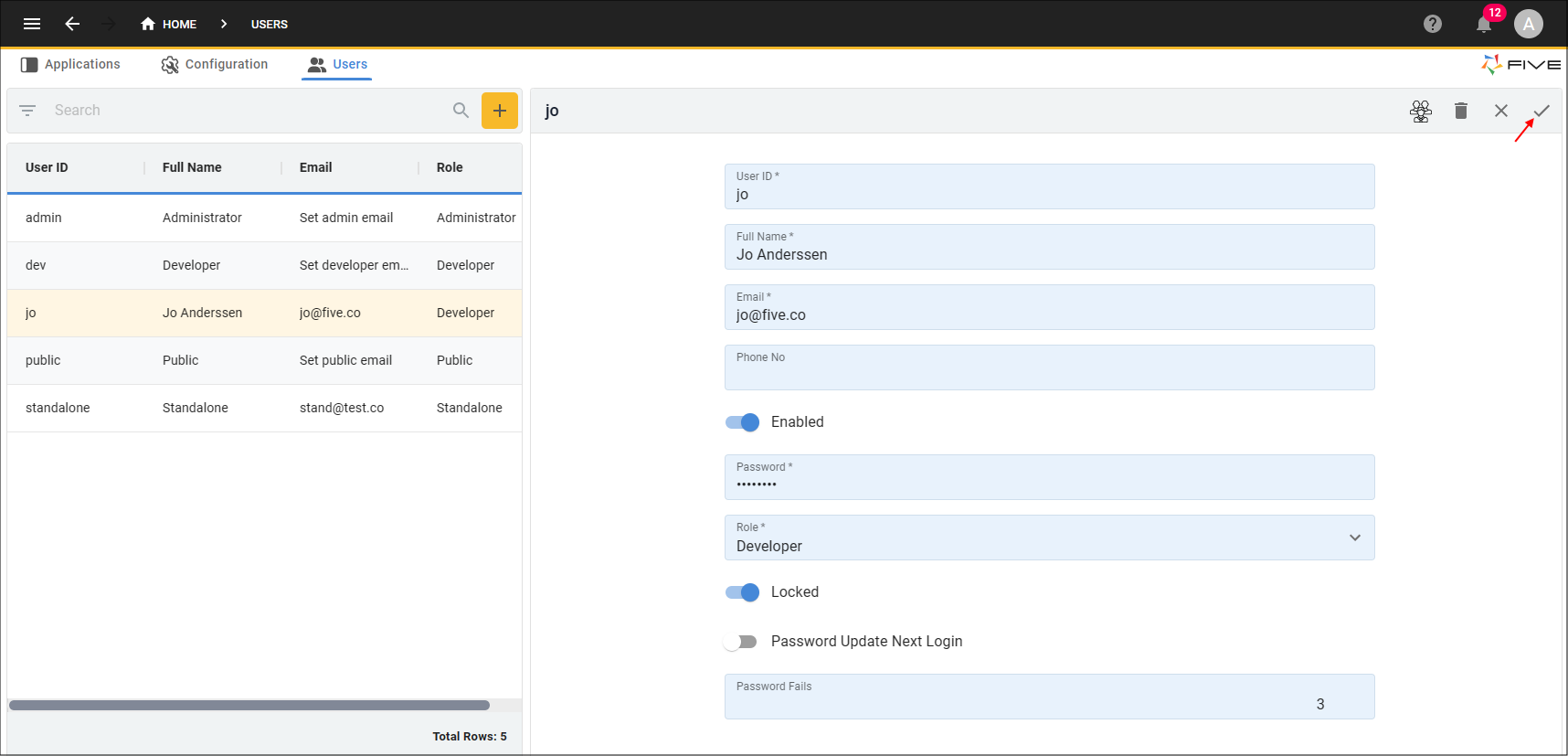The image size is (1568, 756).
Task: Switch to the Configuration tab
Action: (215, 64)
